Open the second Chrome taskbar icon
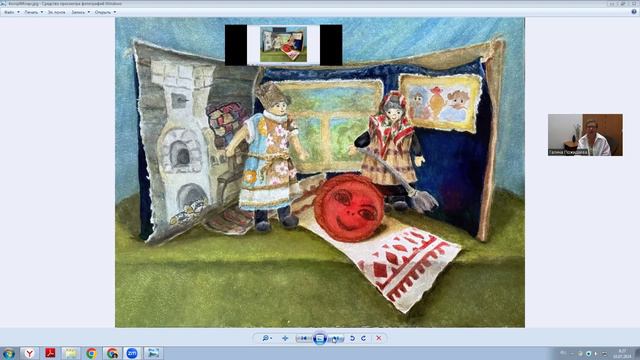The width and height of the screenshot is (640, 360). [x=112, y=353]
